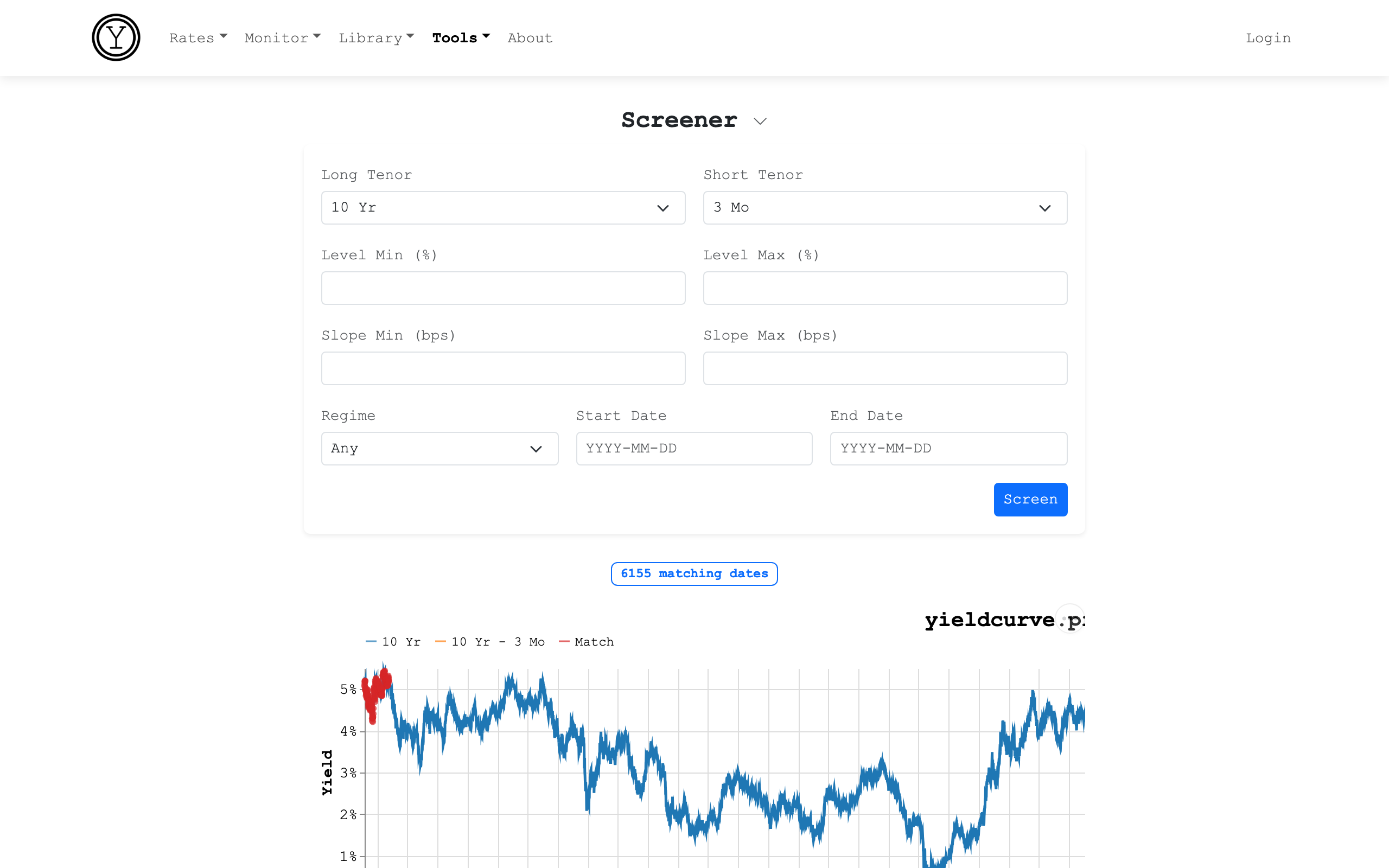This screenshot has width=1389, height=868.
Task: Focus the Level Min input field
Action: 503,288
